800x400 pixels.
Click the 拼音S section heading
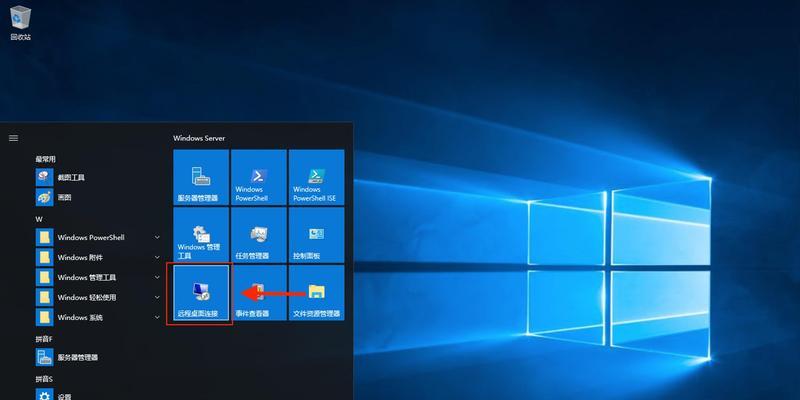(44, 379)
